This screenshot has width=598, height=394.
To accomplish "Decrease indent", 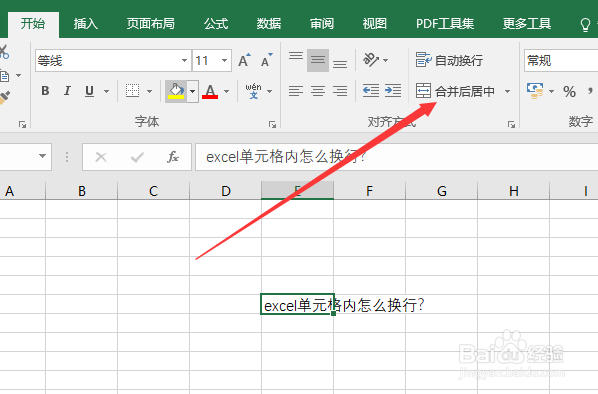I will click(x=371, y=91).
